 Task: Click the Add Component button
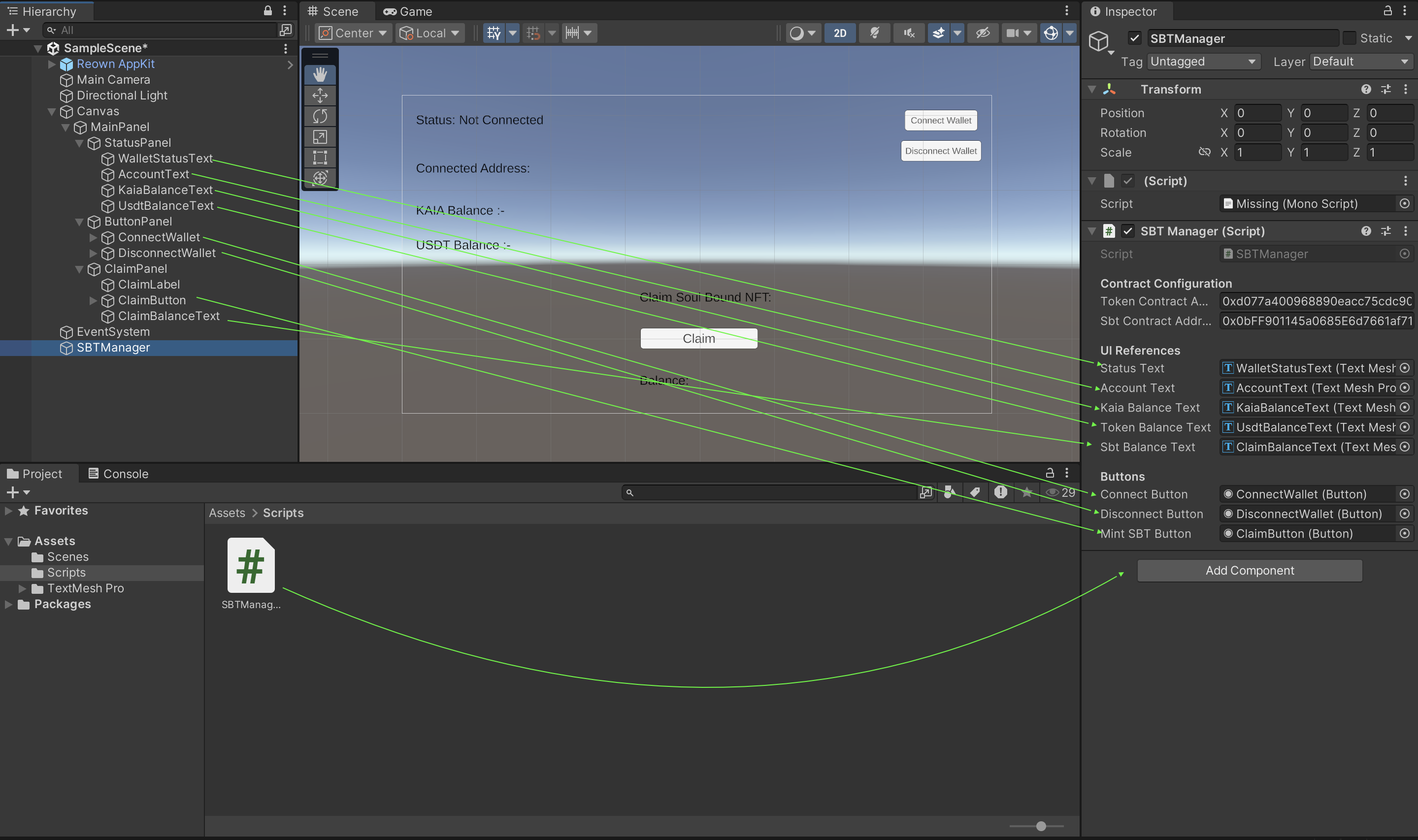[1250, 571]
